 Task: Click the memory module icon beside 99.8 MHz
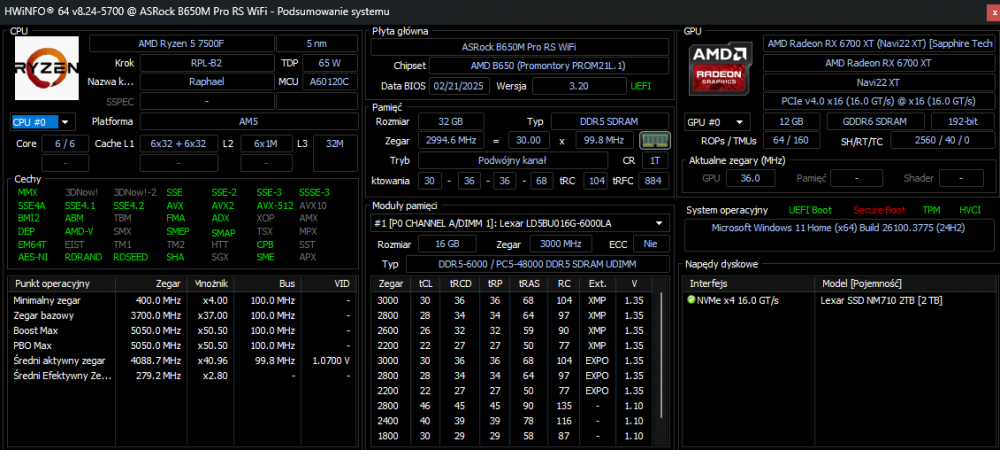655,140
